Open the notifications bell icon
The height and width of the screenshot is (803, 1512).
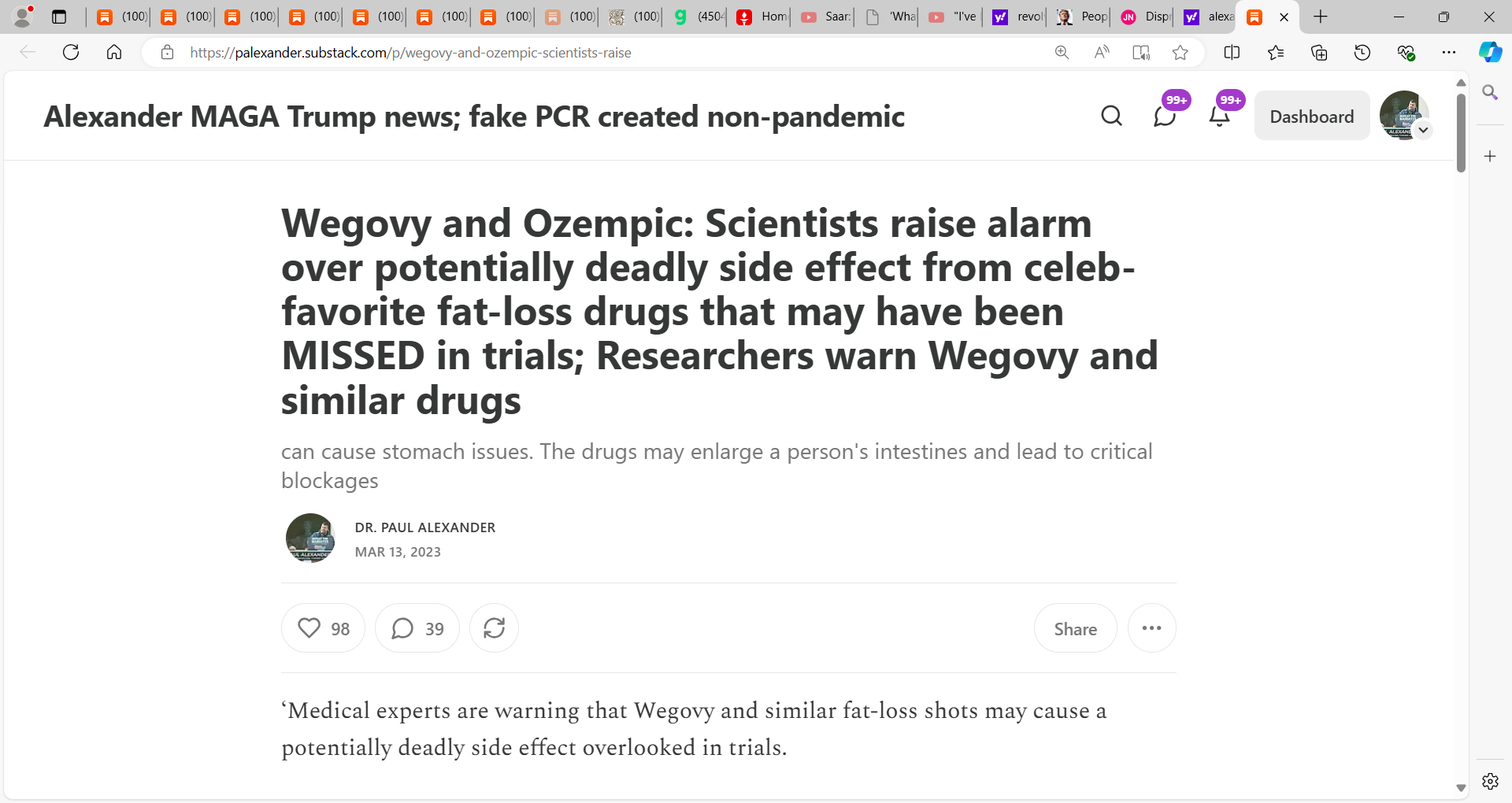pyautogui.click(x=1219, y=116)
